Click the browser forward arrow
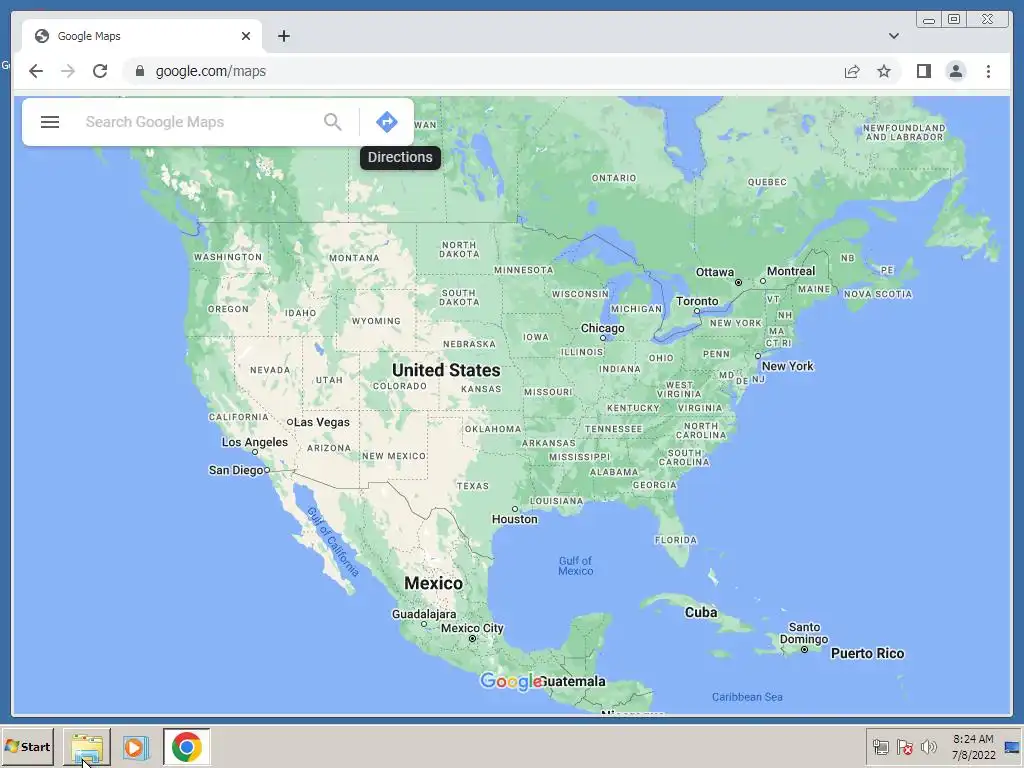This screenshot has height=768, width=1024. [68, 71]
